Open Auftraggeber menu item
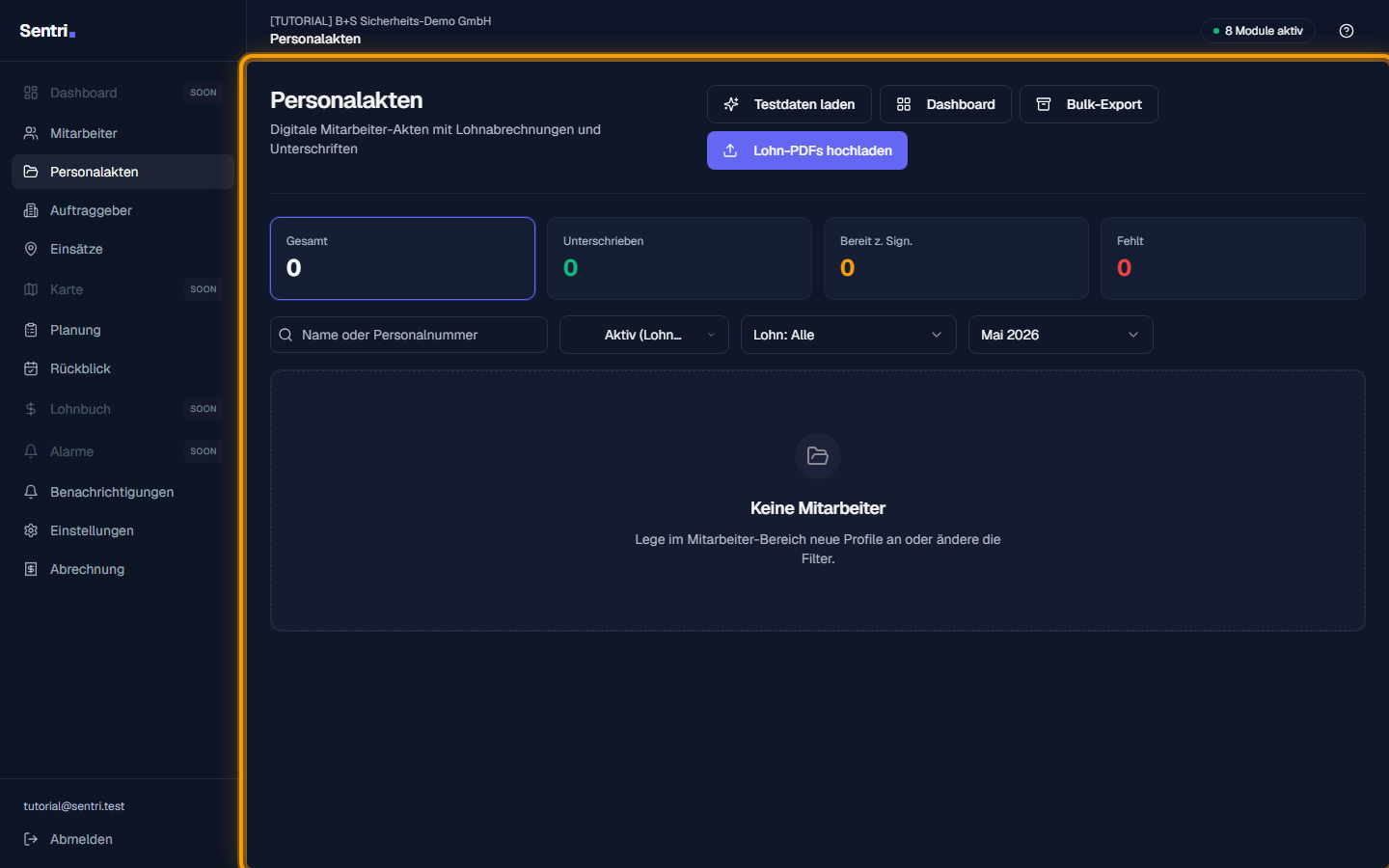The width and height of the screenshot is (1389, 868). (x=123, y=210)
